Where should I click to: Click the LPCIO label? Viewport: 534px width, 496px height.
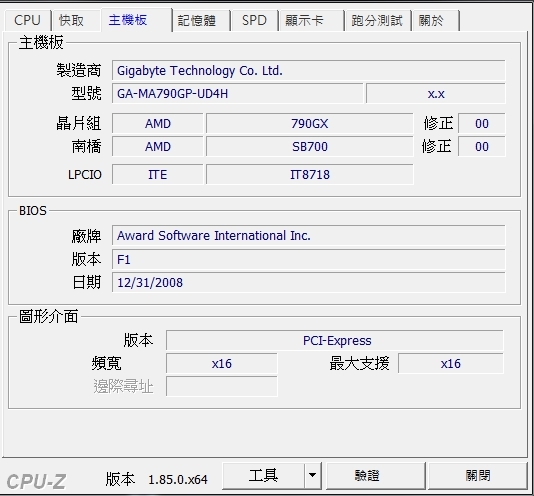(85, 174)
